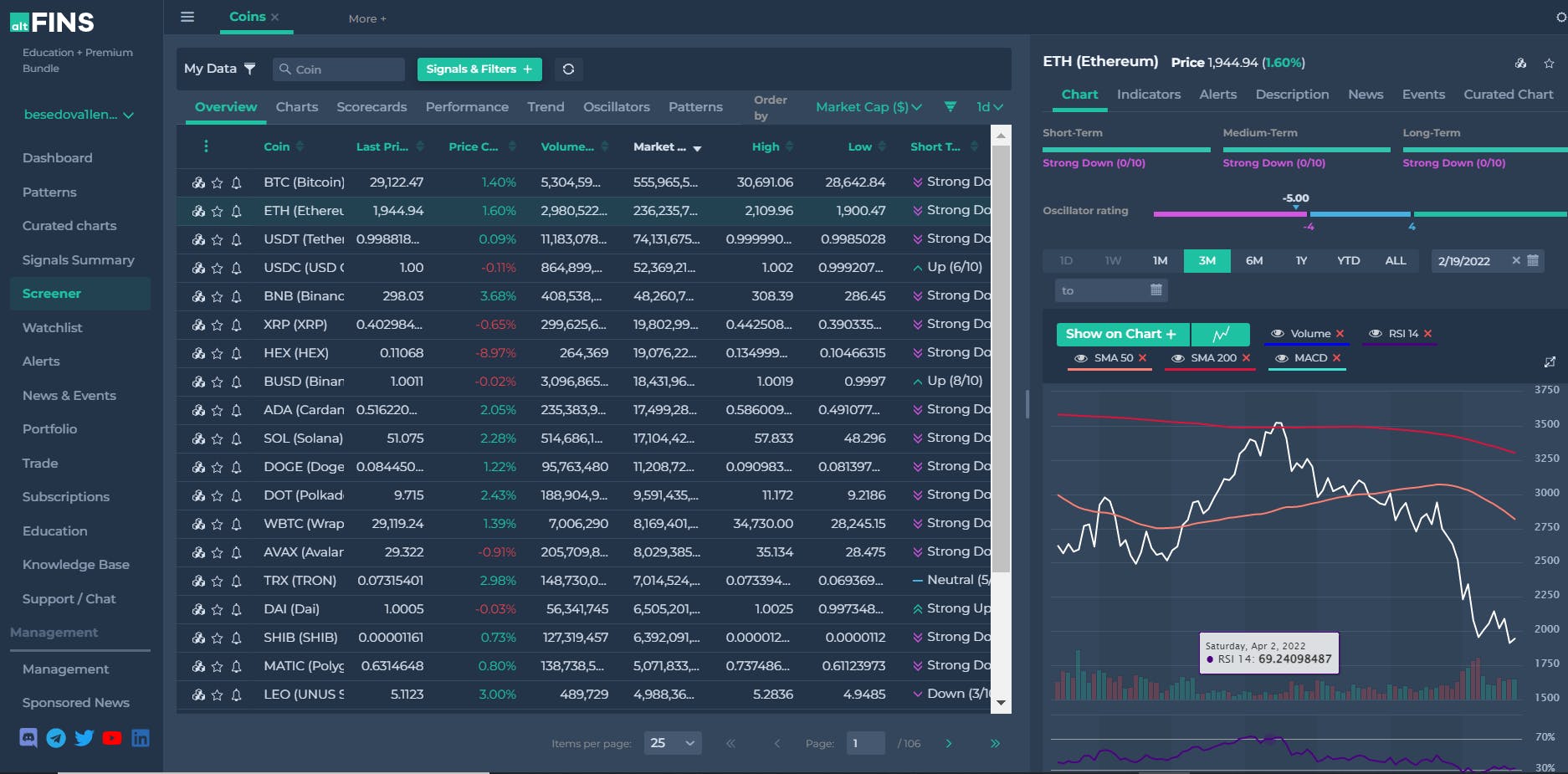
Task: Focus the Coin search field
Action: point(339,69)
